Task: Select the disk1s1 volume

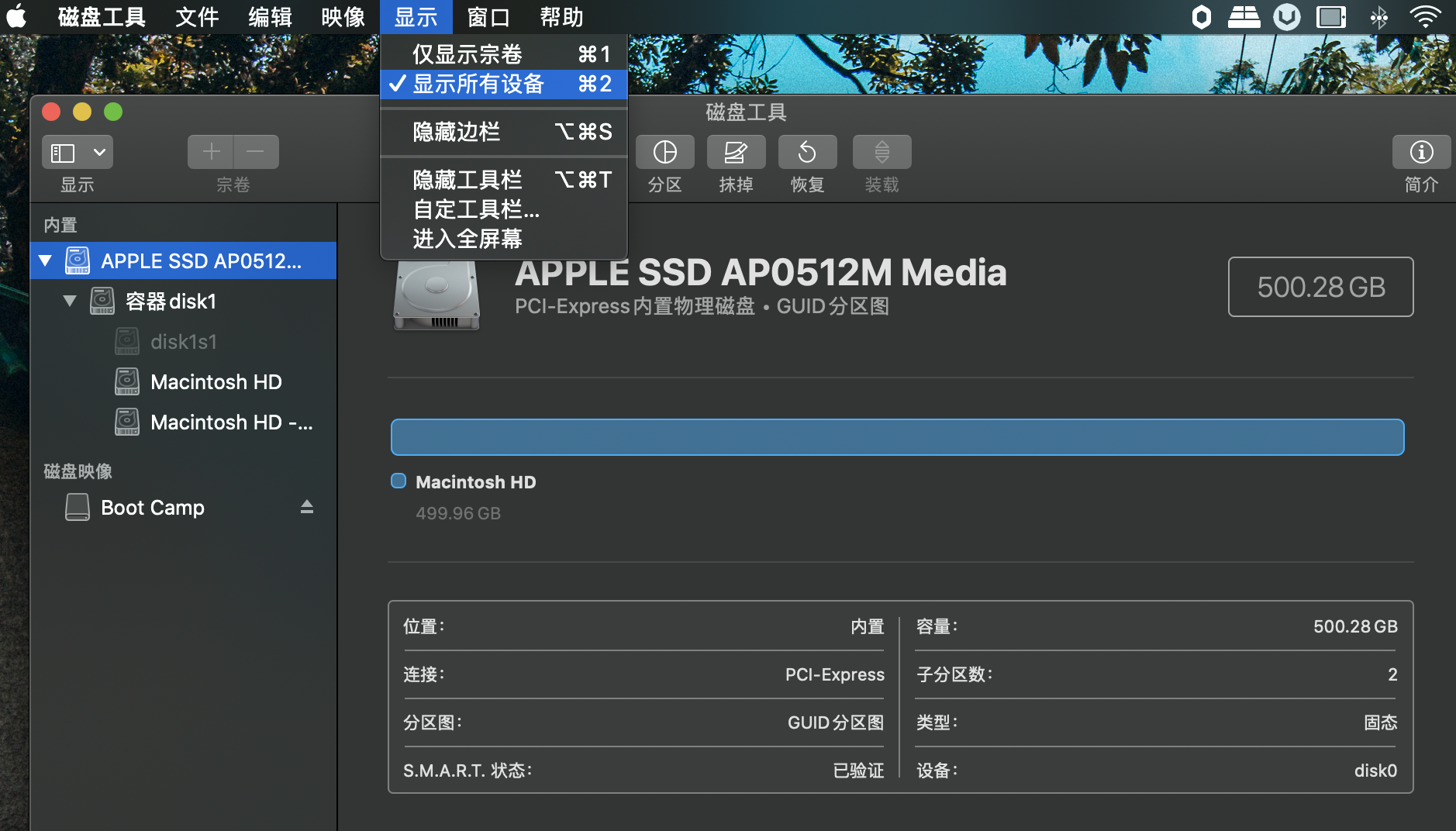Action: (183, 341)
